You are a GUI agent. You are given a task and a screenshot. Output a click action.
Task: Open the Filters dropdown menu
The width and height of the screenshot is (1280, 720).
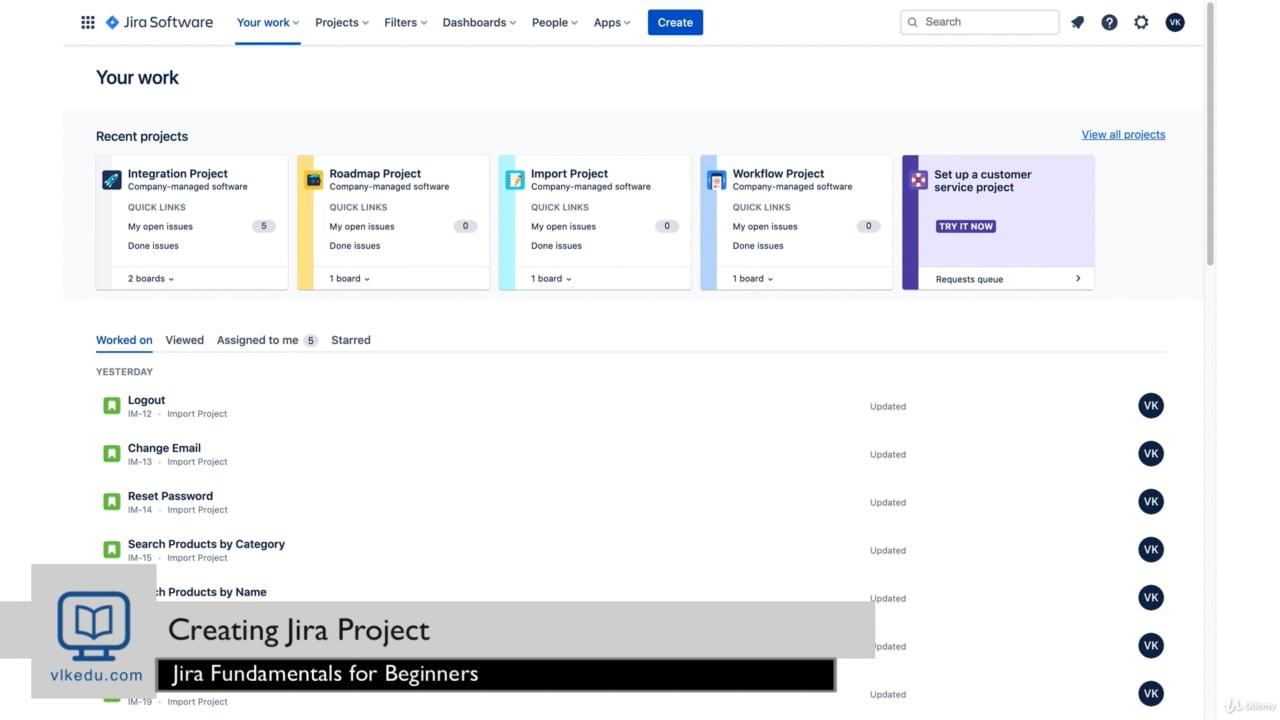(406, 22)
